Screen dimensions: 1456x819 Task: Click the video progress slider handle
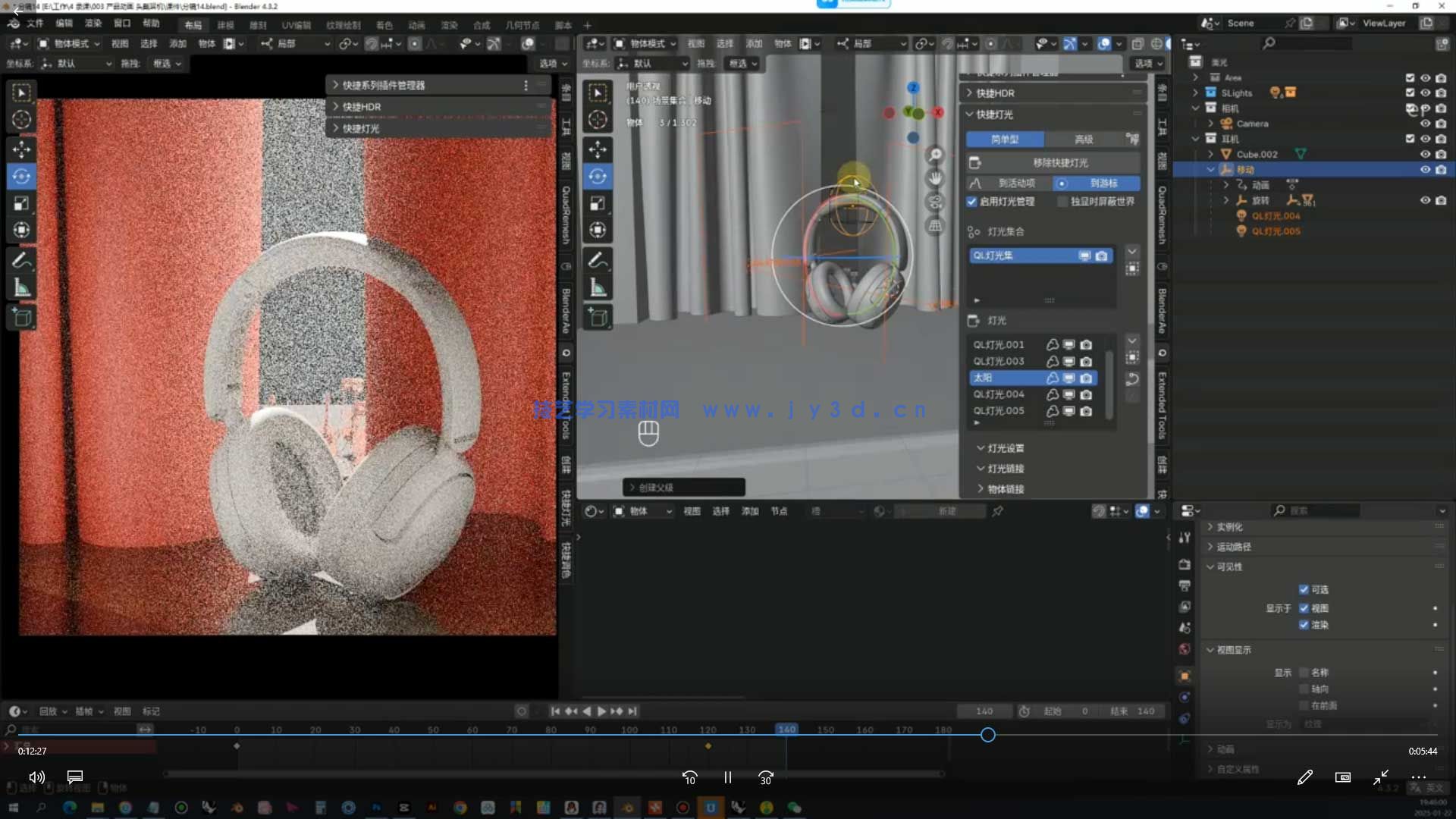987,735
